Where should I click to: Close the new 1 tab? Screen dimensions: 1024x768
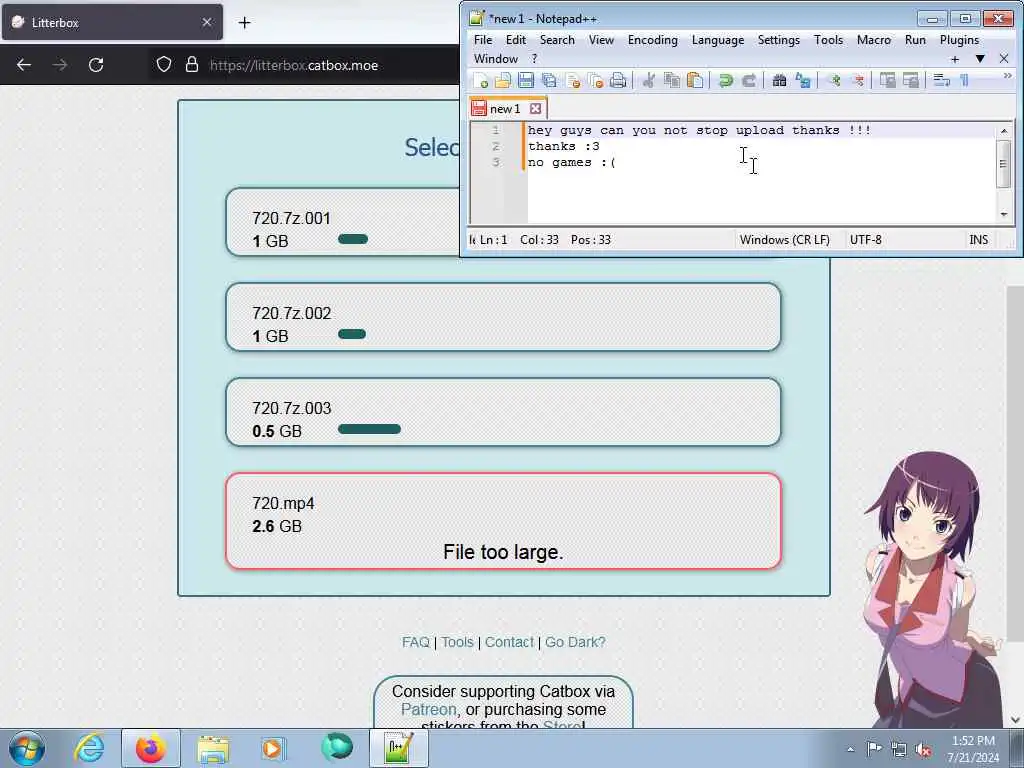pos(536,108)
